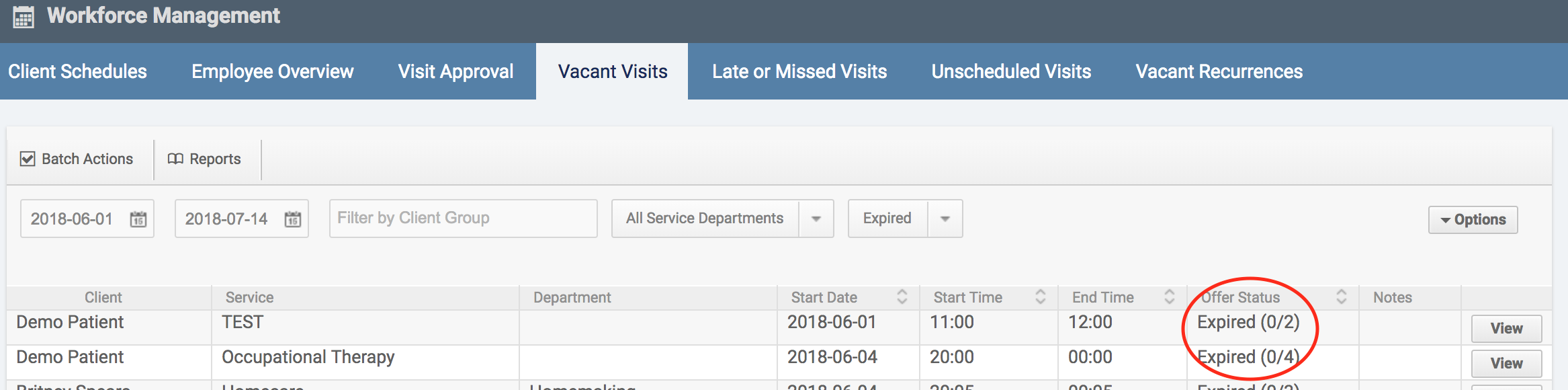Click the 2018-06-01 start date field

point(73,219)
